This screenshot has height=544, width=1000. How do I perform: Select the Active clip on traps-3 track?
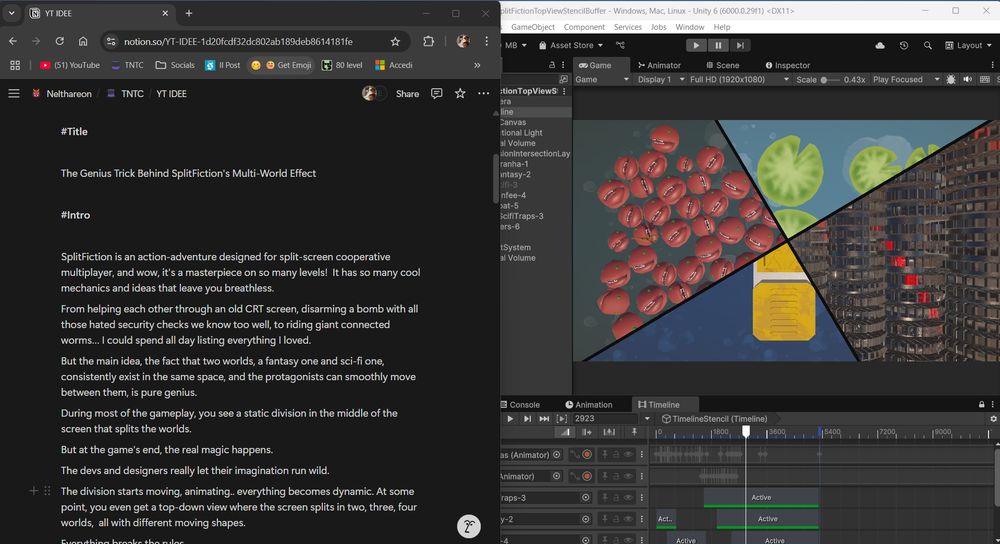761,498
